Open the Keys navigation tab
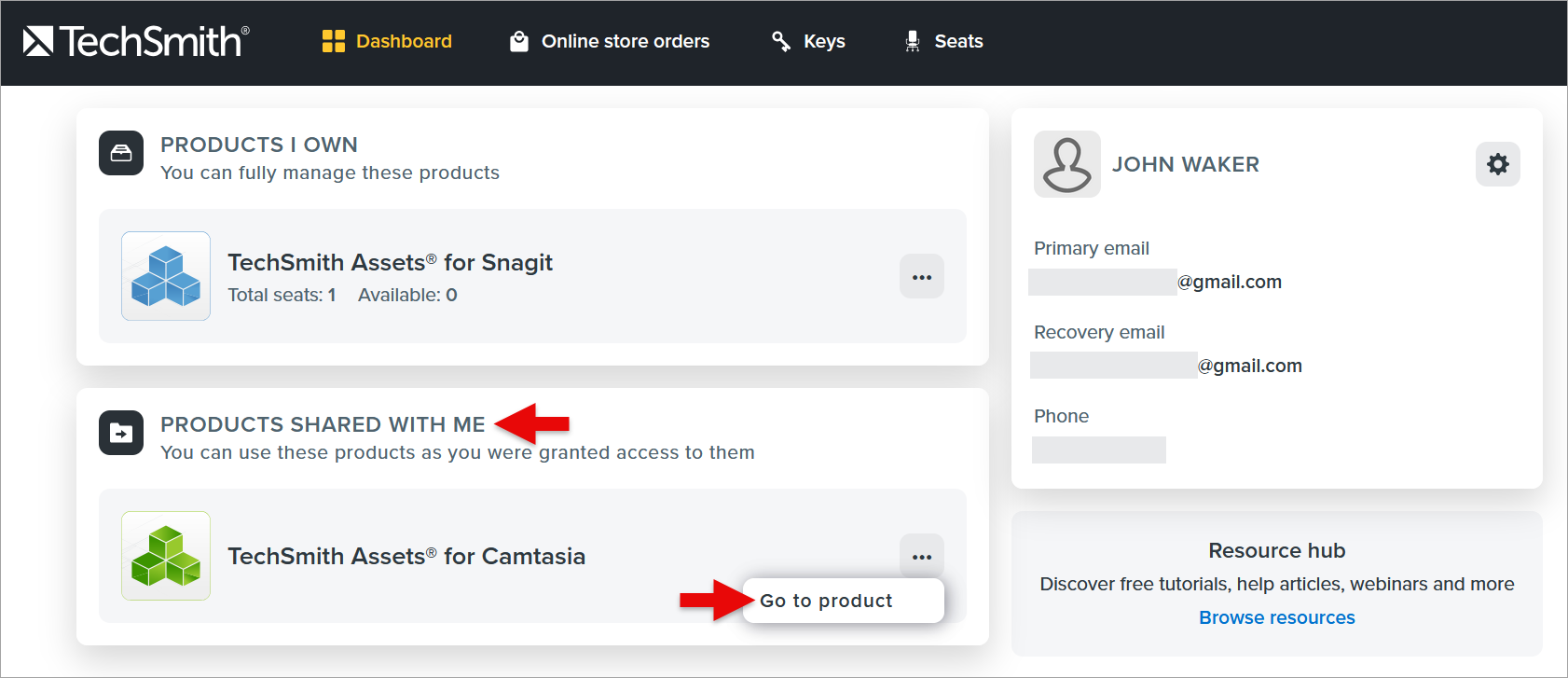Screen dimensions: 1568x678 click(x=808, y=41)
